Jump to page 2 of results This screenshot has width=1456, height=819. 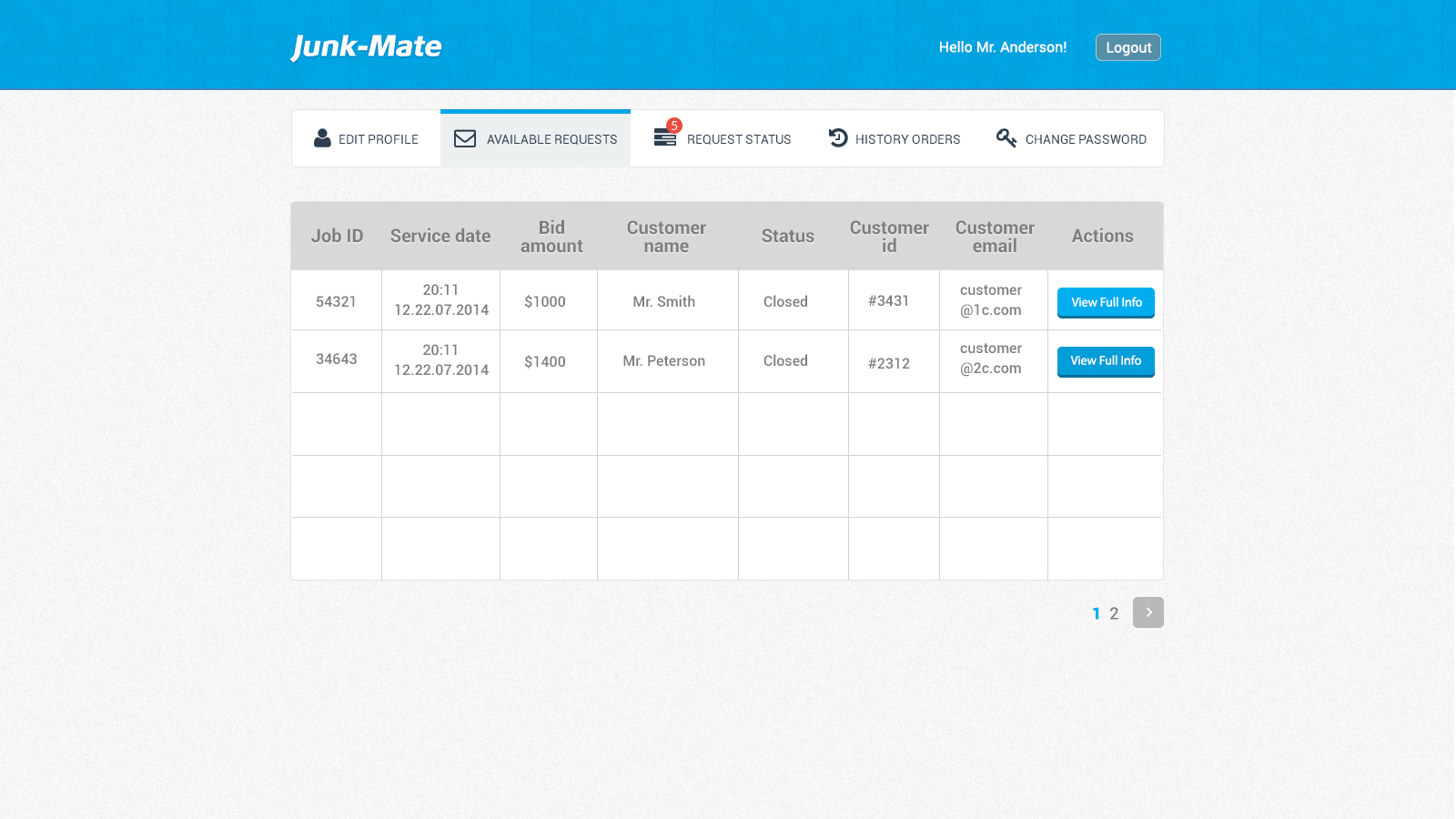point(1114,613)
